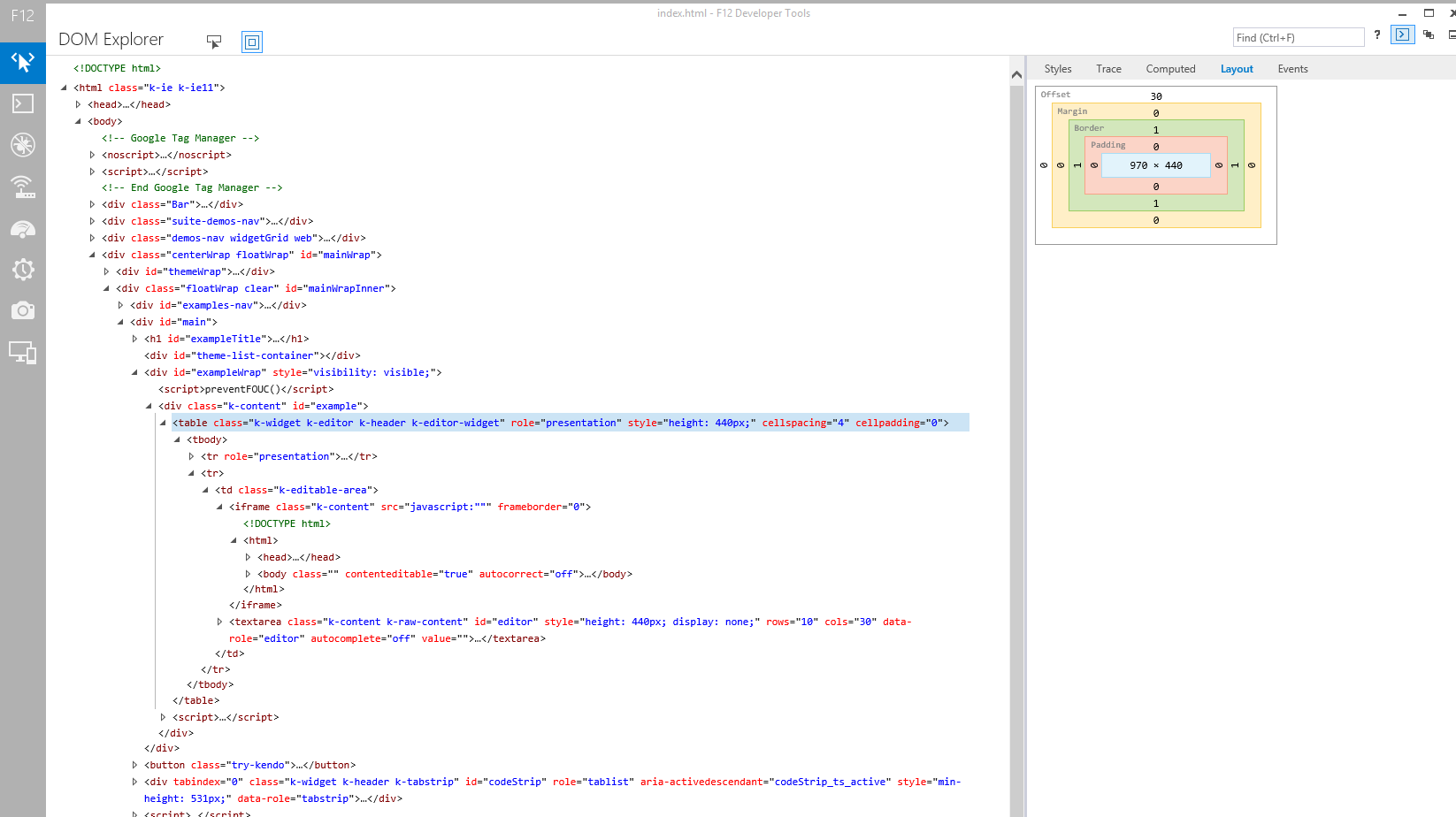Expand the themeWrap div
The height and width of the screenshot is (817, 1456).
click(106, 271)
